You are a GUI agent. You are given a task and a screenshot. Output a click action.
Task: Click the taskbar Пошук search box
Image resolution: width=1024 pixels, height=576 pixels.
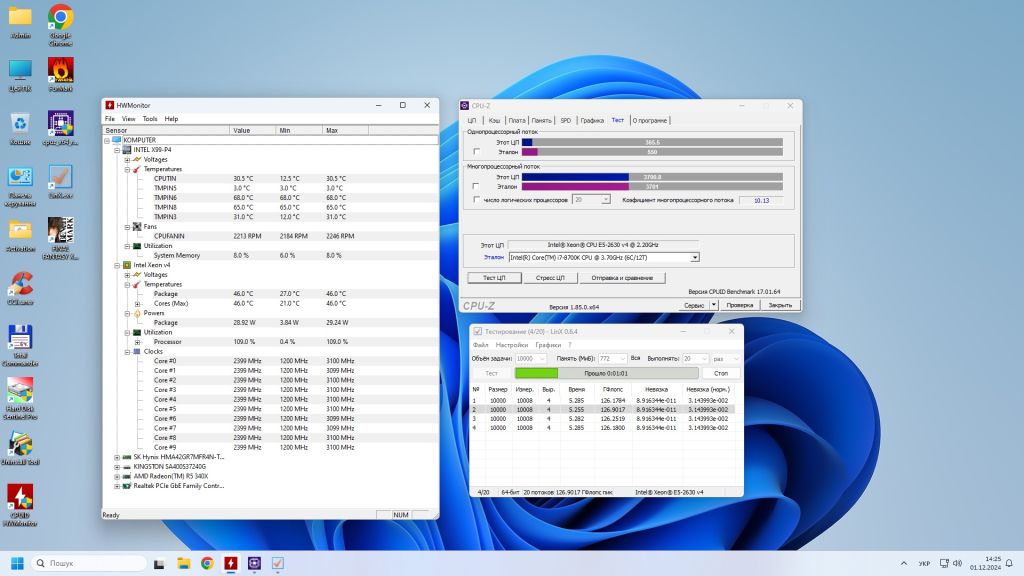(x=88, y=563)
